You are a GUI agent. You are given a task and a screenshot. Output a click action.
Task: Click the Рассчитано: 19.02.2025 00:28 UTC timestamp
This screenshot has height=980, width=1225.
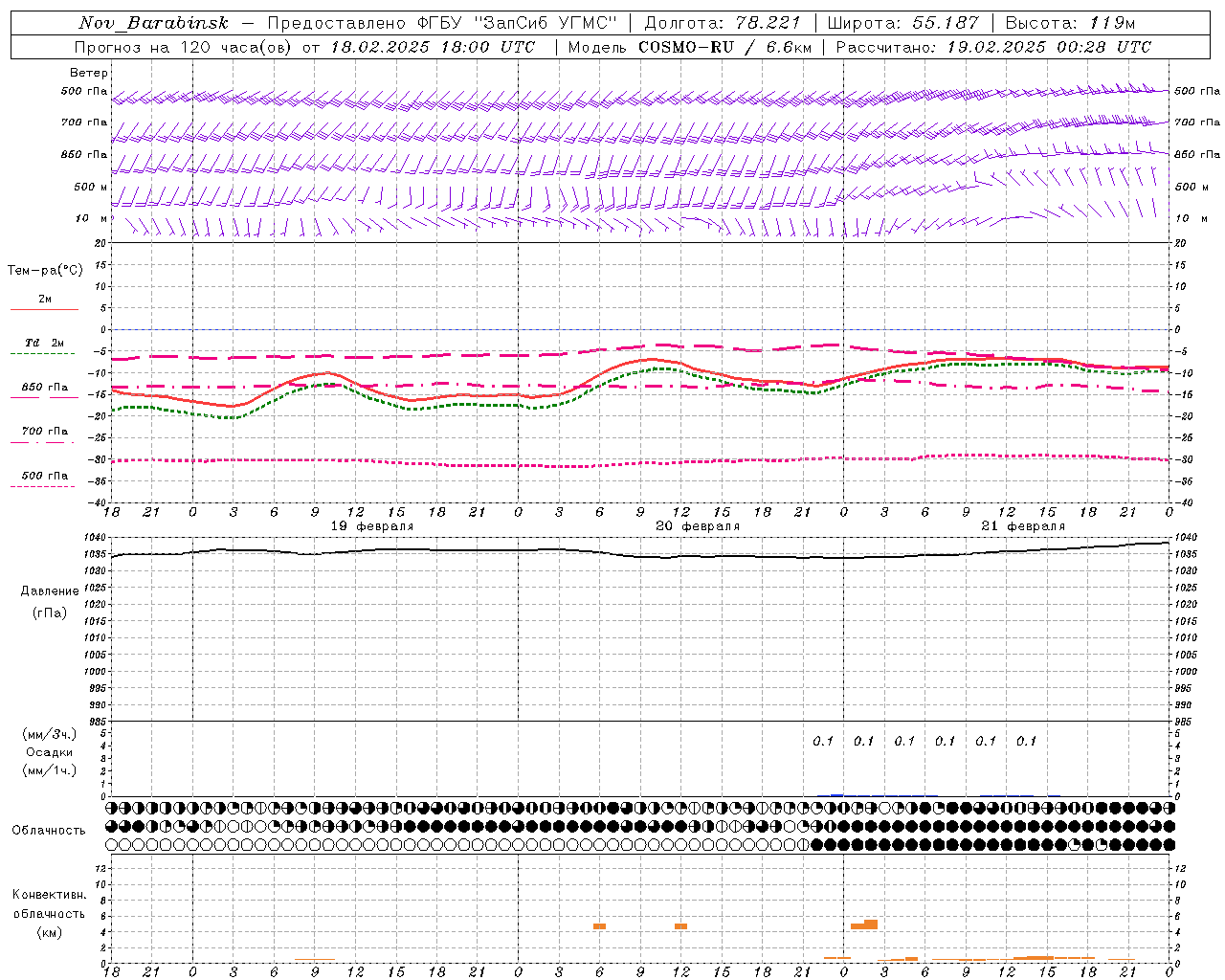(x=993, y=47)
